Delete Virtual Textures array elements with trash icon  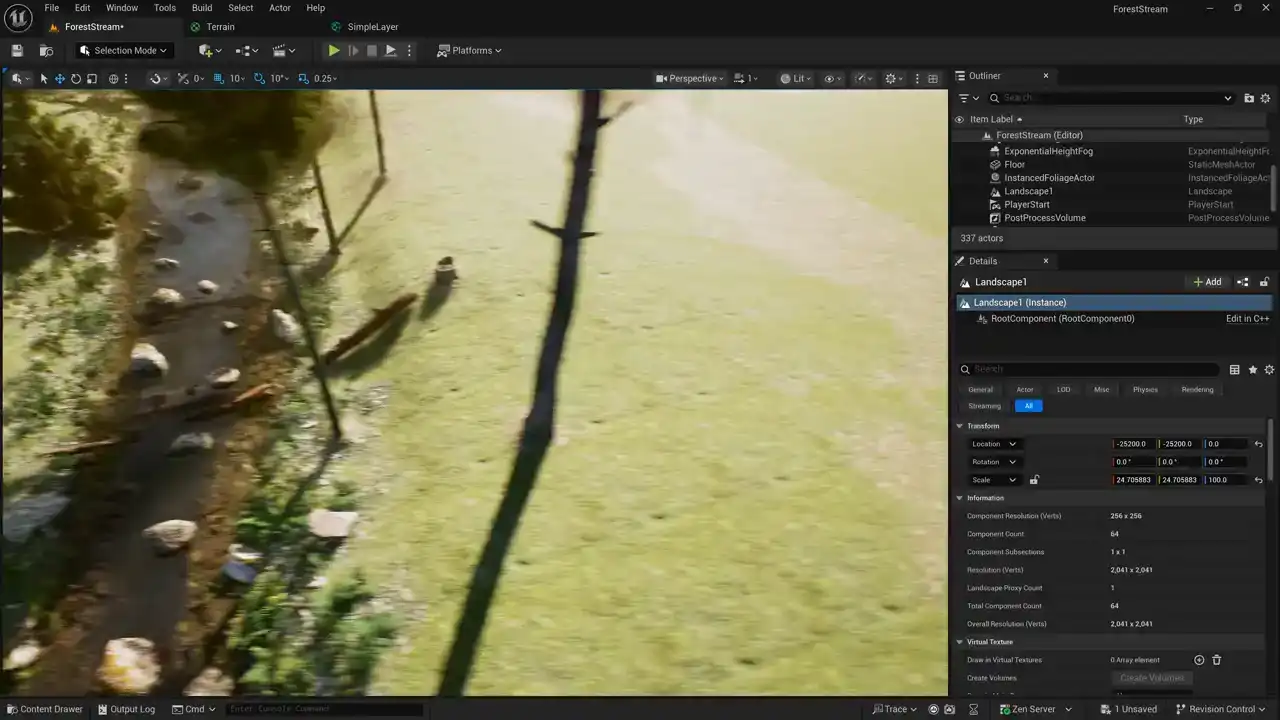[1217, 660]
